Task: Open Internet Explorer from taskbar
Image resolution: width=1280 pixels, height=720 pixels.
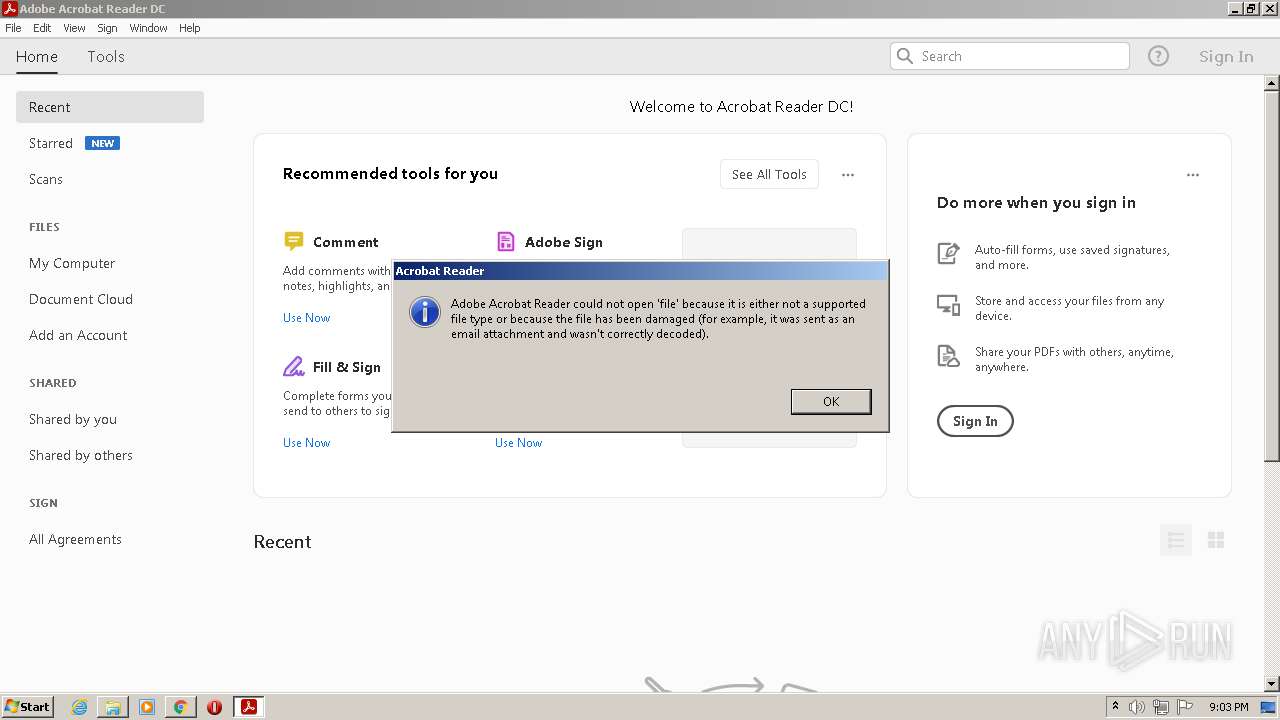Action: coord(80,707)
